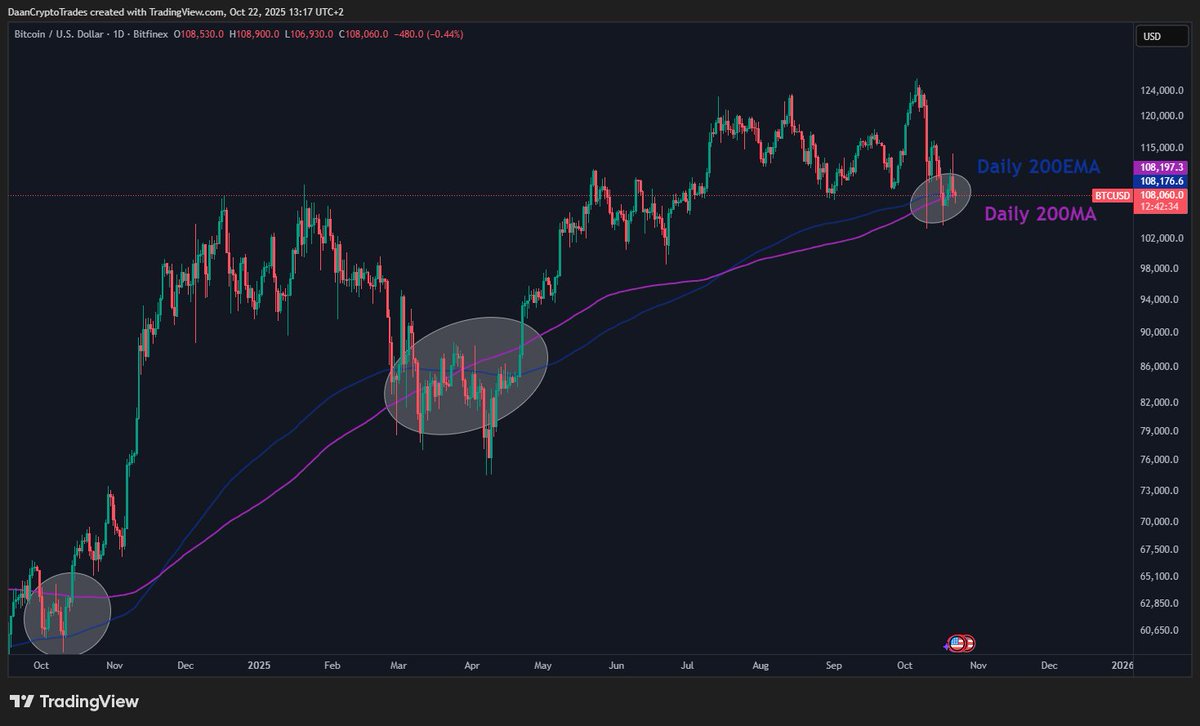The image size is (1200, 726).
Task: Click the 86,000.0 price axis label
Action: [1161, 366]
